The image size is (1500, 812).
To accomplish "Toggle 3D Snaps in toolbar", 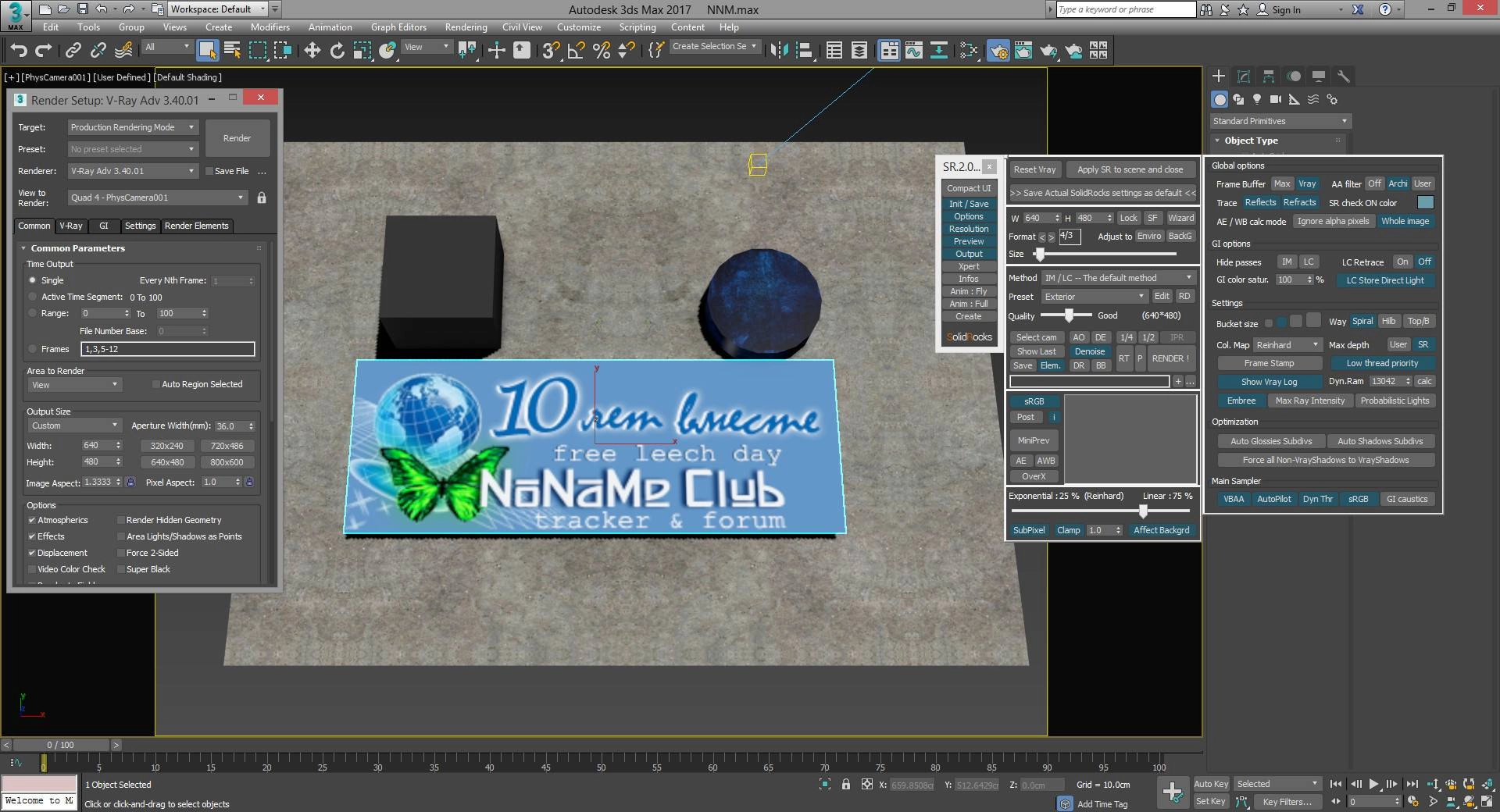I will click(x=551, y=51).
